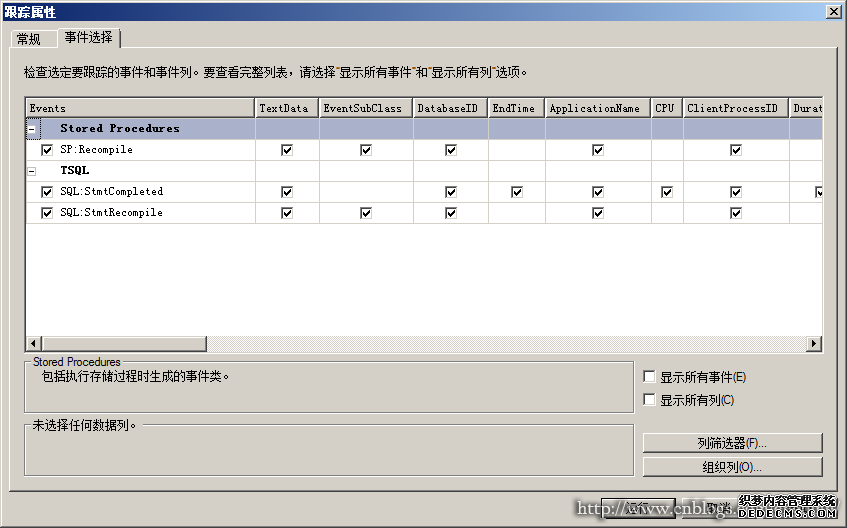This screenshot has height=528, width=847.
Task: Close the 跟踪属性 dialog window
Action: coord(833,11)
